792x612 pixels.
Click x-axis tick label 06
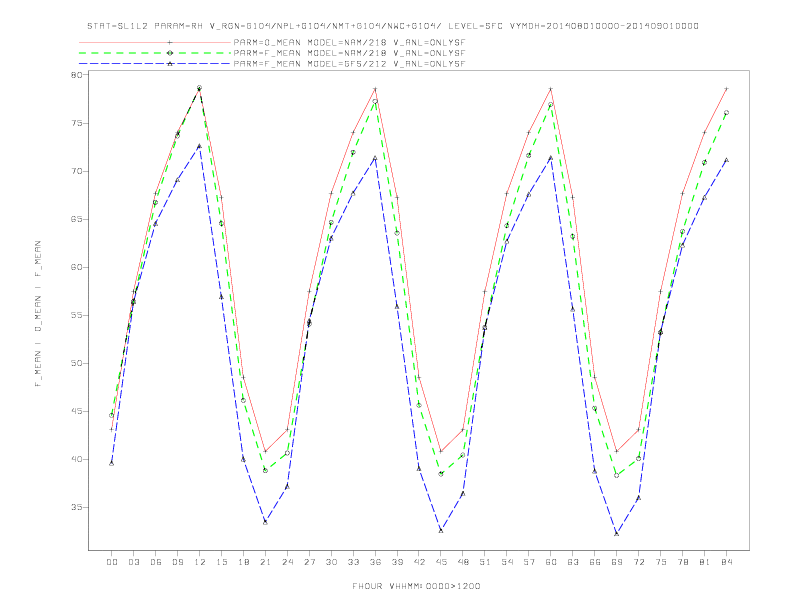click(156, 562)
